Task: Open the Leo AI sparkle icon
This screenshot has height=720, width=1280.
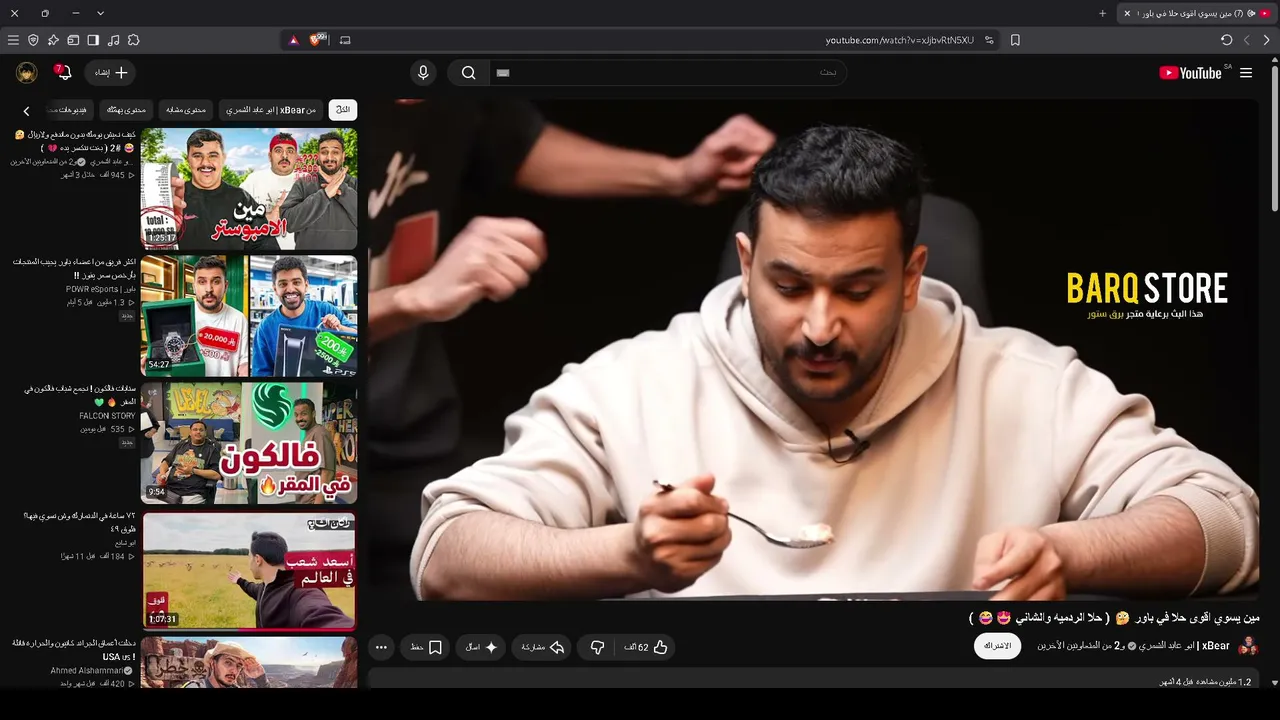Action: [x=53, y=40]
